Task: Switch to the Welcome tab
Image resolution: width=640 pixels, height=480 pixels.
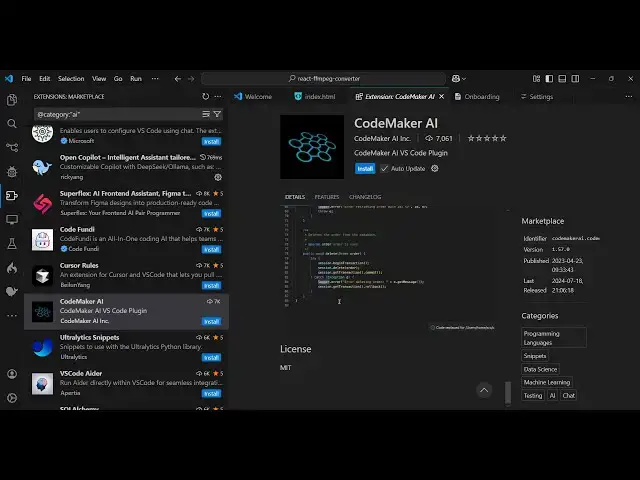Action: point(253,97)
